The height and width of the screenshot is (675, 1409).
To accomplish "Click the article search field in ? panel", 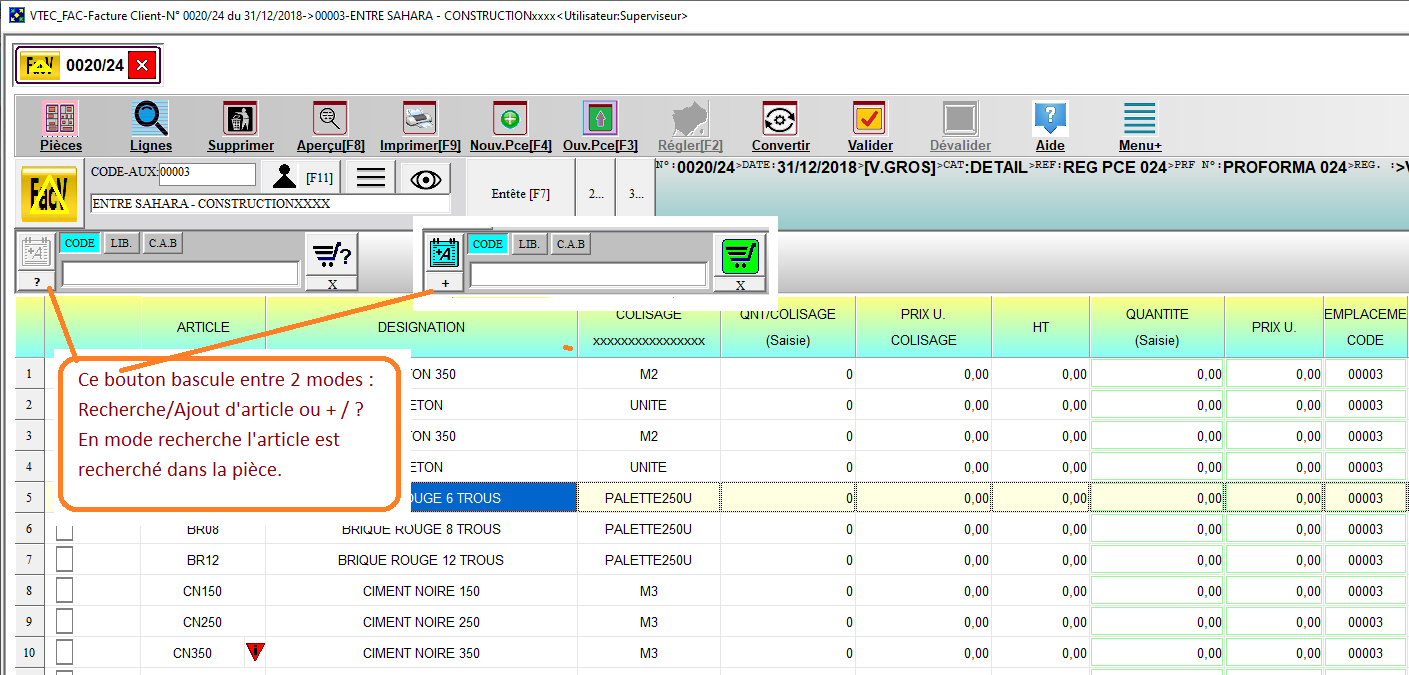I will click(180, 274).
